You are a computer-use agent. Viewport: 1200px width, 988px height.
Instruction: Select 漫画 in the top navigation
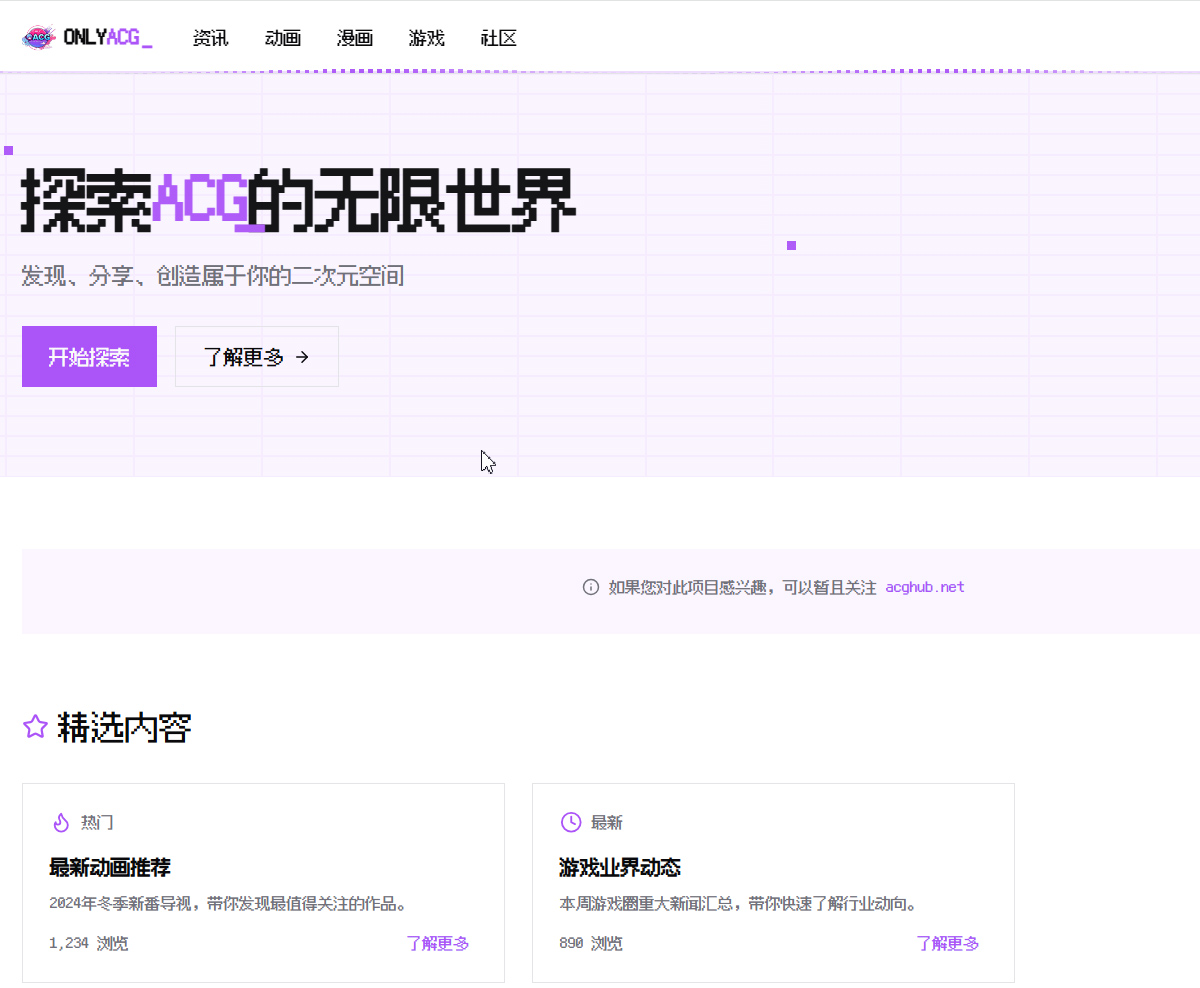coord(355,38)
